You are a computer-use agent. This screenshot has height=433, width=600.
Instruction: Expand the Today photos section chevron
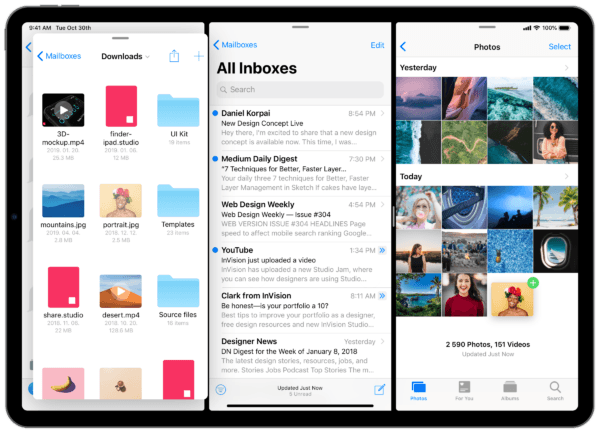click(567, 176)
